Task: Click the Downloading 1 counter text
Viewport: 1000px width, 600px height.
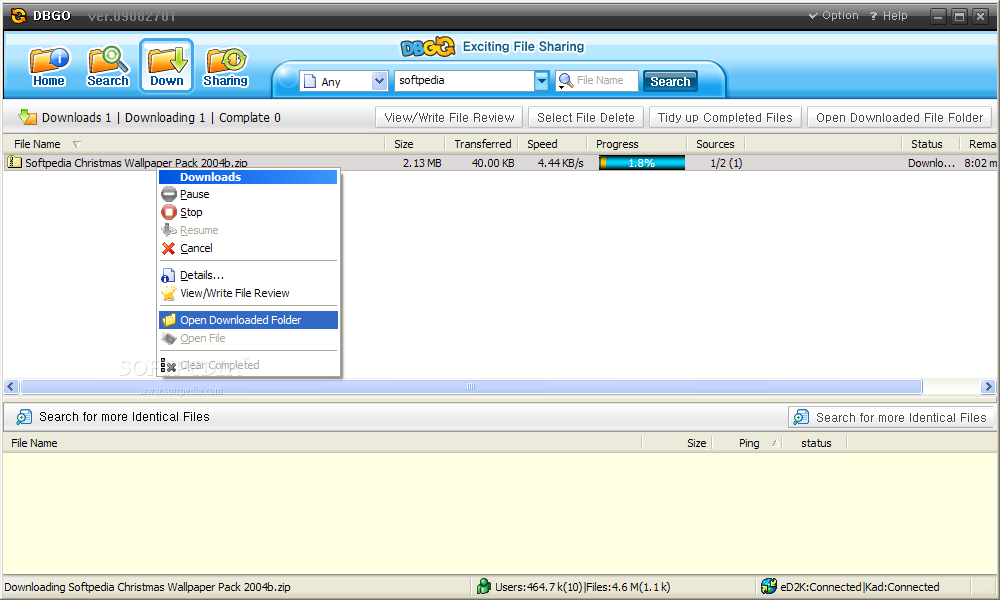Action: coord(165,117)
